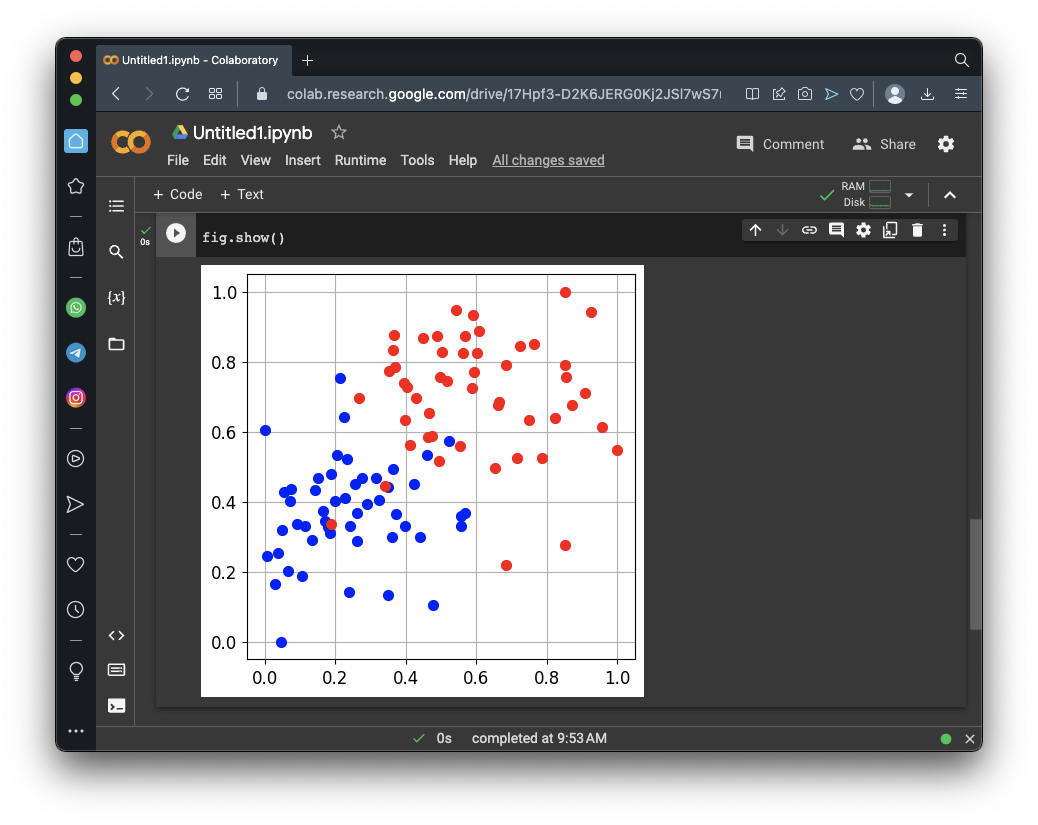Open the Files folder panel

tap(117, 344)
